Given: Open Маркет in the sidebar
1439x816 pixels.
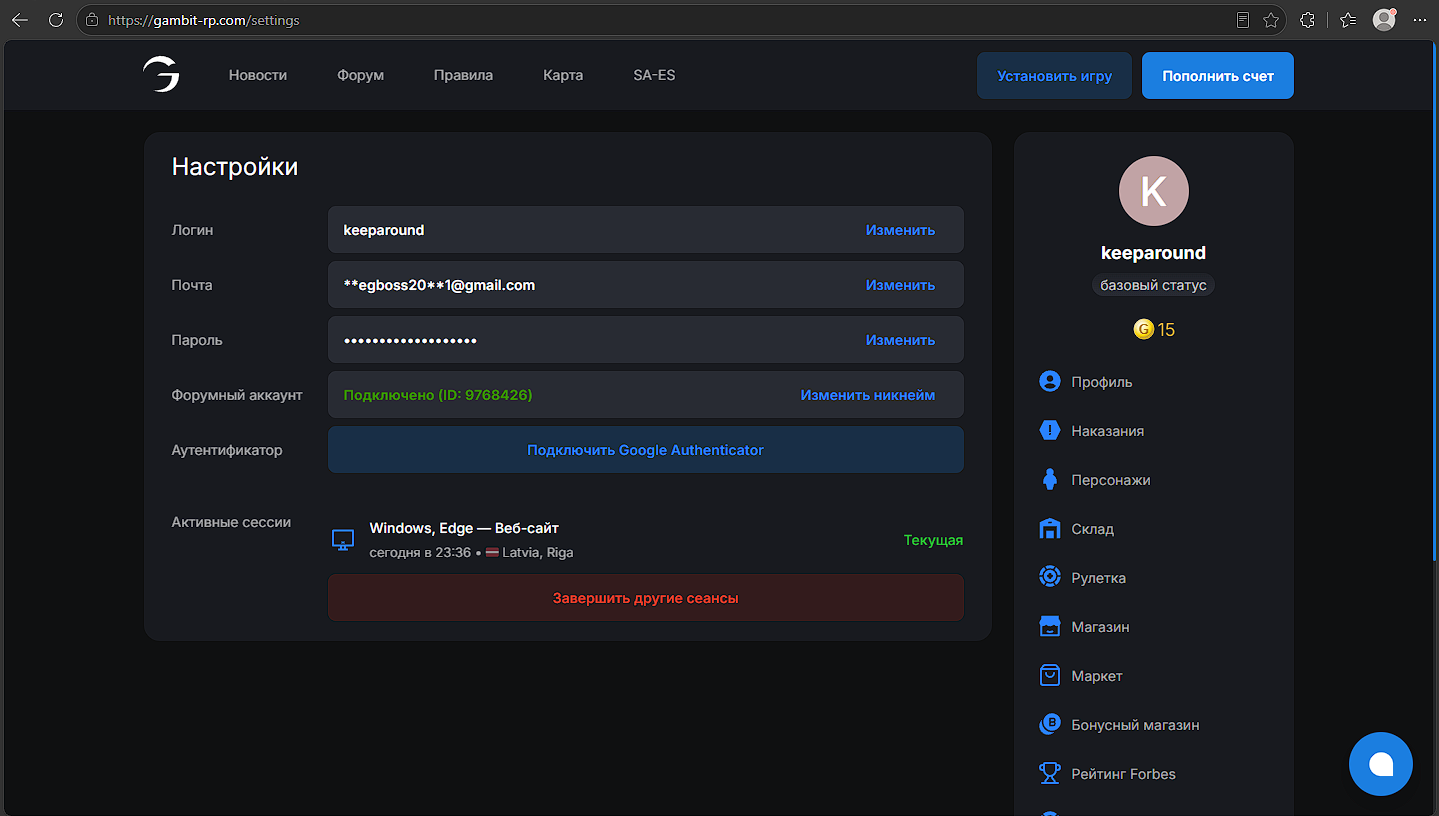Looking at the screenshot, I should 1097,676.
